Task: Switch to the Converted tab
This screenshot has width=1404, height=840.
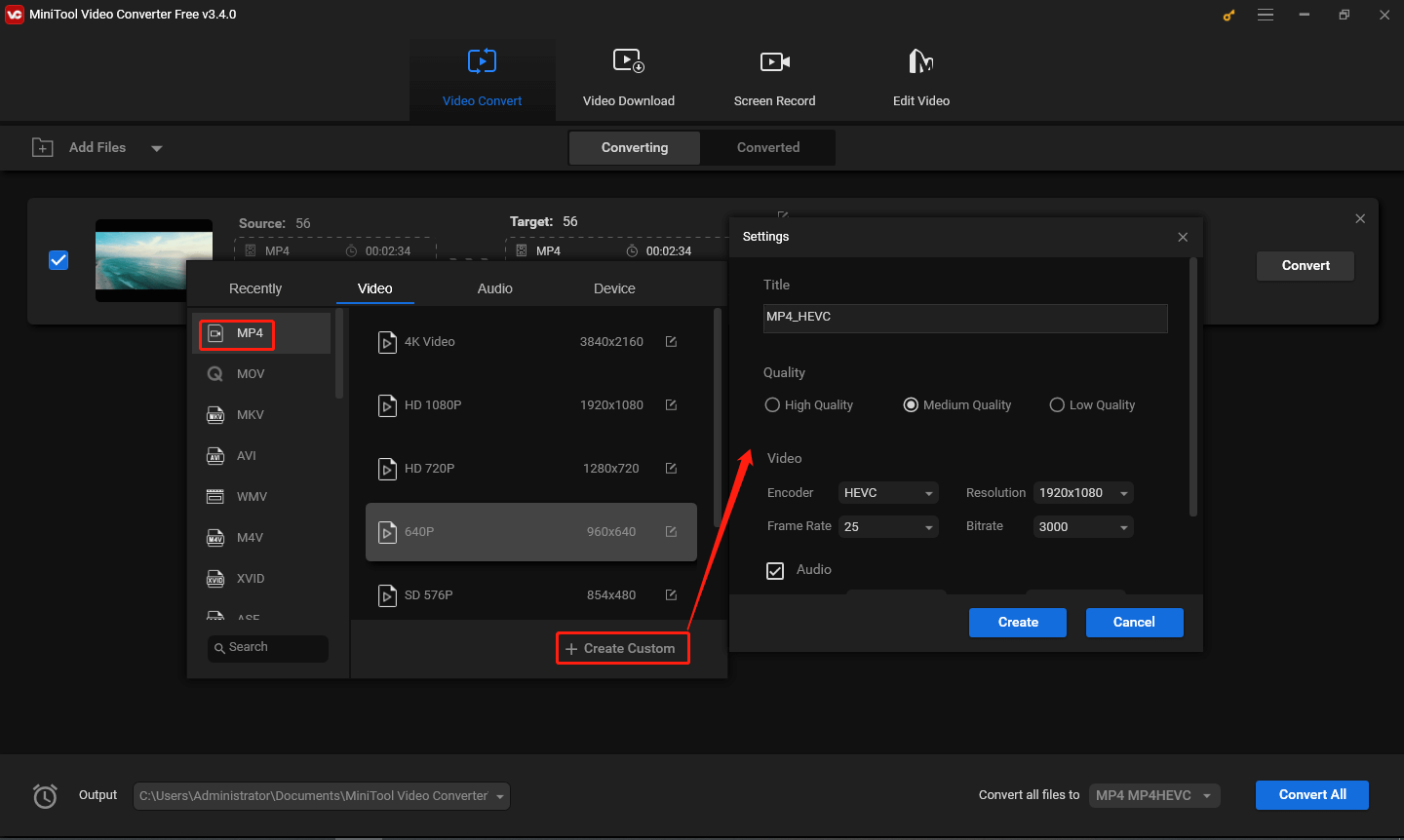Action: [x=768, y=148]
